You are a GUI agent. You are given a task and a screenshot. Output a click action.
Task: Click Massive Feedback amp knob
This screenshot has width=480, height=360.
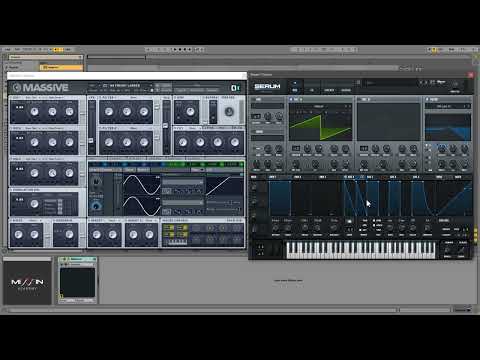pyautogui.click(x=69, y=234)
